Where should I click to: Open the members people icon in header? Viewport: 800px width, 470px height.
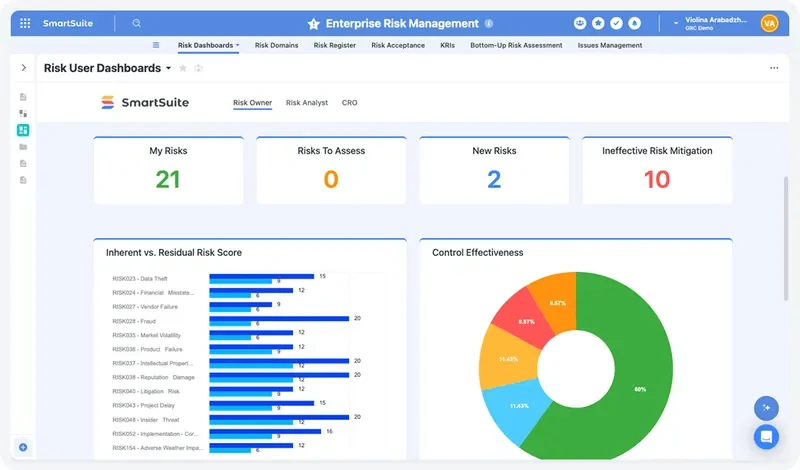point(580,23)
